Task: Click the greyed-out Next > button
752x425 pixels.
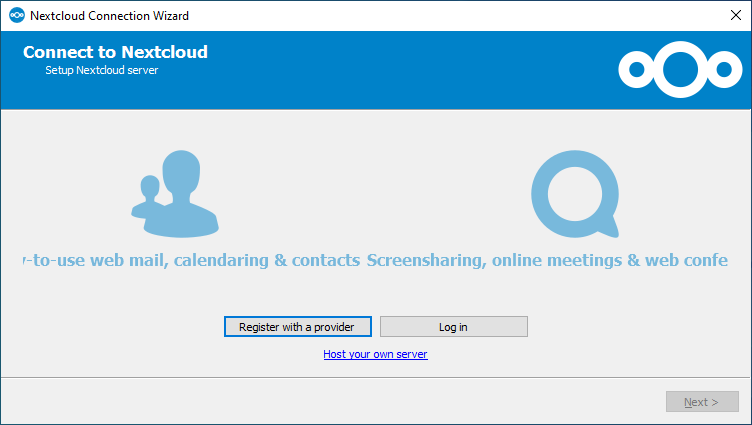Action: tap(702, 401)
